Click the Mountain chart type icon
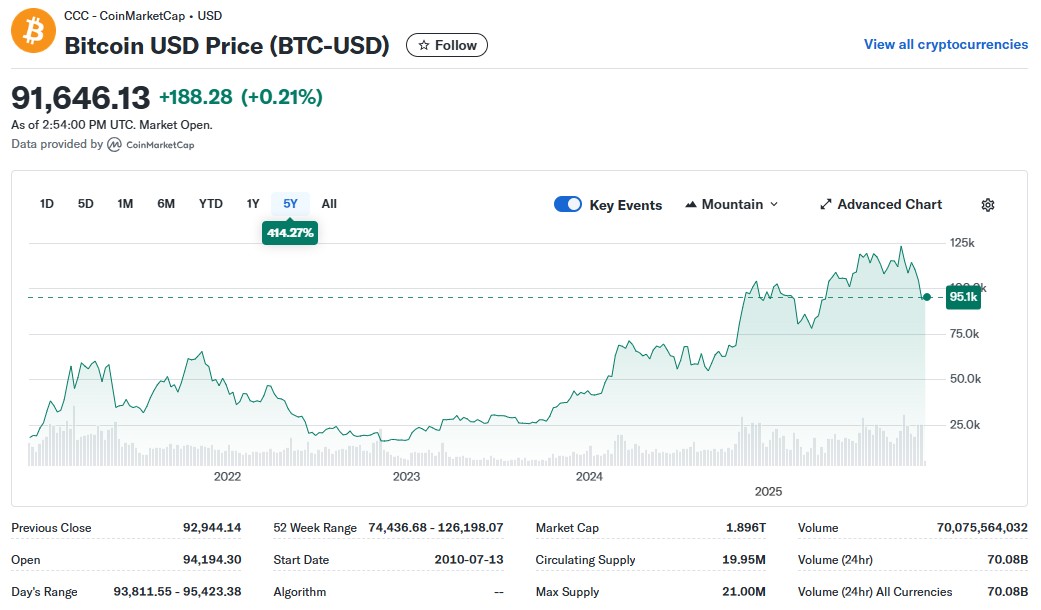 (x=691, y=205)
